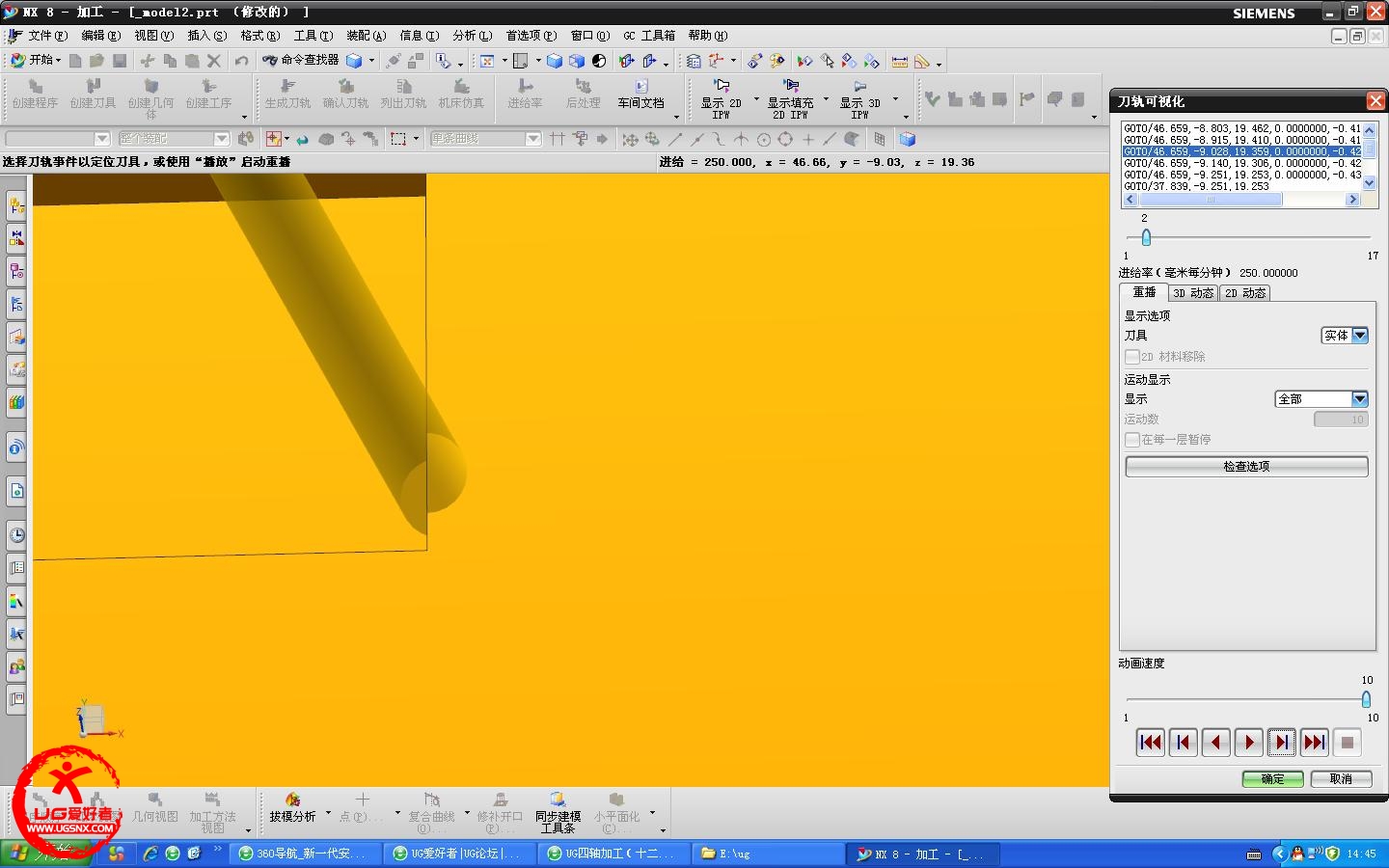Click the step forward playback button
Image resolution: width=1389 pixels, height=868 pixels.
1282,743
